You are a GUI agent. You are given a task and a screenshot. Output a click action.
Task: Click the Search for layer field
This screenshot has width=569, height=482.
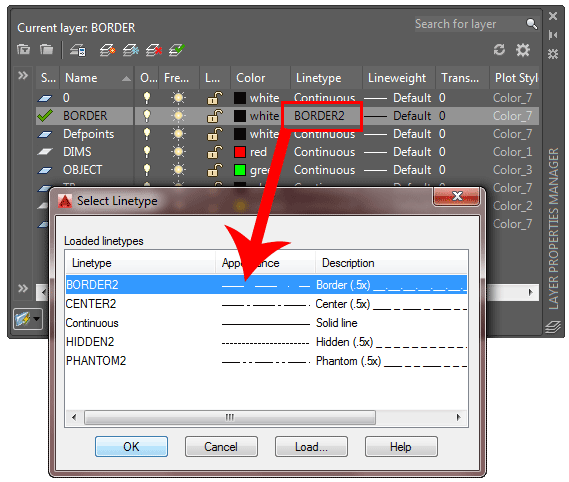tap(470, 24)
